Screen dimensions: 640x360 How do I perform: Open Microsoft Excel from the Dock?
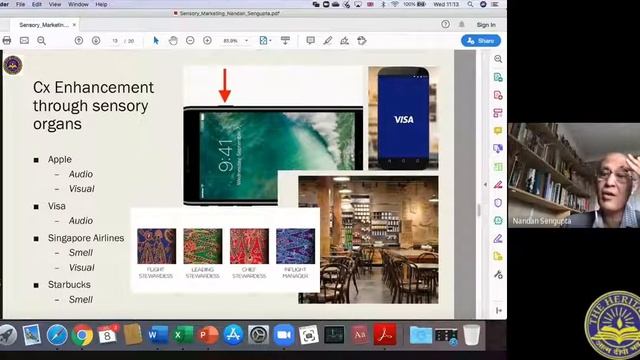pos(183,335)
